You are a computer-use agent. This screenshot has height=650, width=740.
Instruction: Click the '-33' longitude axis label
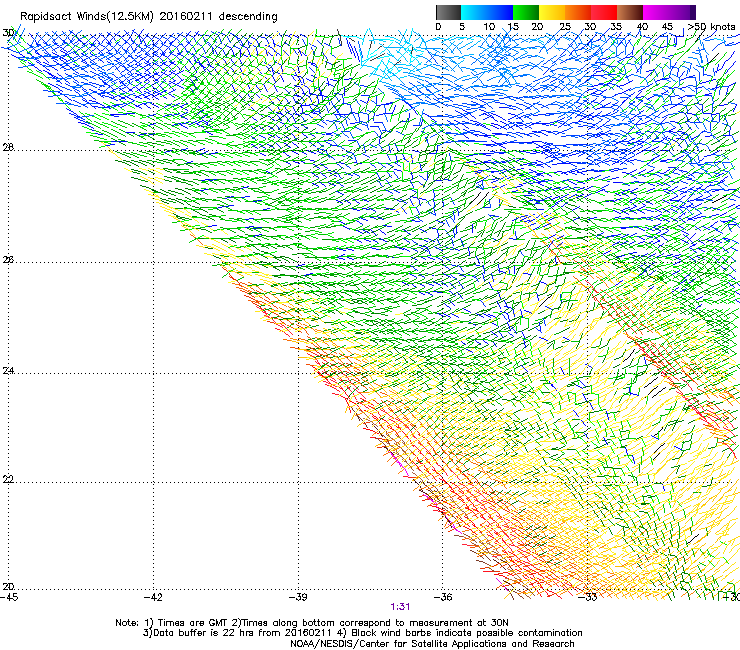(588, 597)
